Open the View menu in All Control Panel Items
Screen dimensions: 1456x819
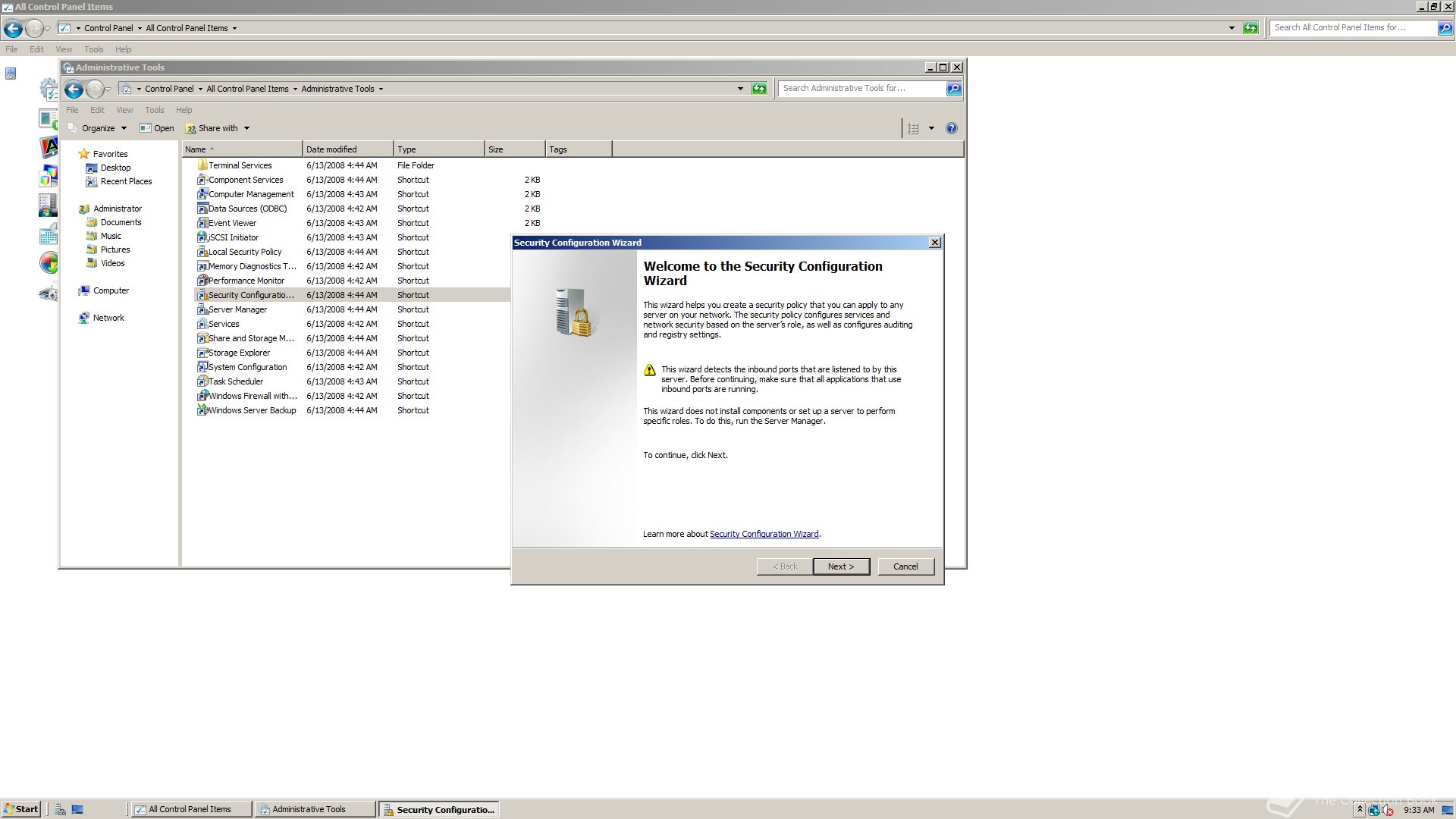tap(64, 49)
